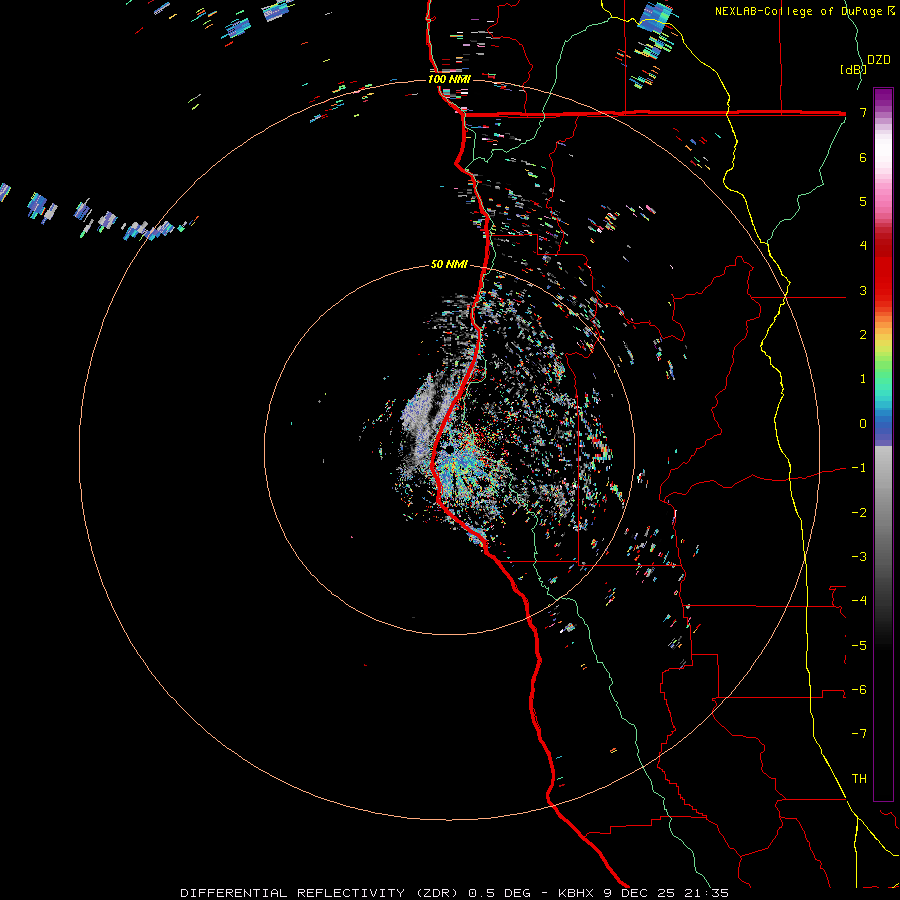This screenshot has width=900, height=900.
Task: Click the -7 value on the scale
Action: click(859, 734)
